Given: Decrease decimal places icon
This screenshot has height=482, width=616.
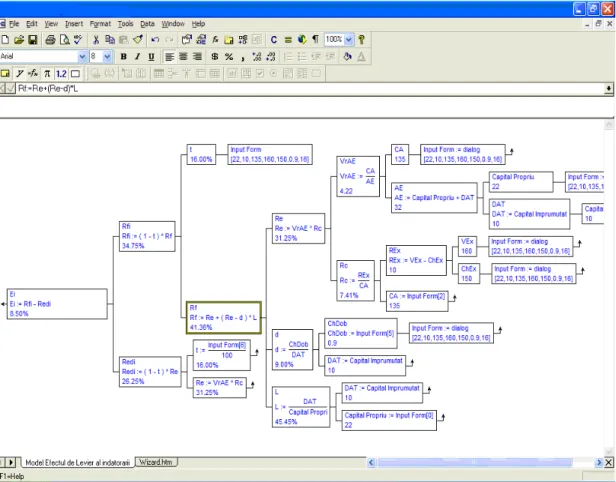Looking at the screenshot, I should pyautogui.click(x=271, y=57).
